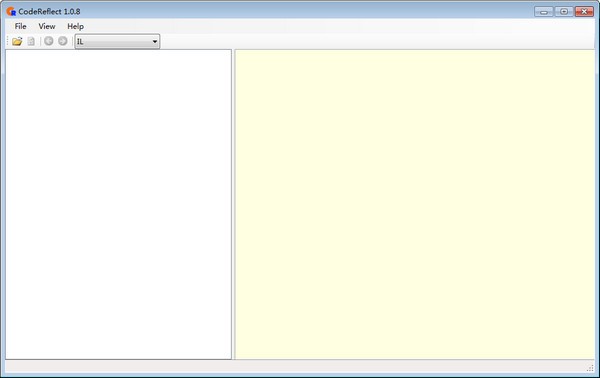Maximize the CodeReflect window
This screenshot has height=378, width=600.
tap(564, 11)
